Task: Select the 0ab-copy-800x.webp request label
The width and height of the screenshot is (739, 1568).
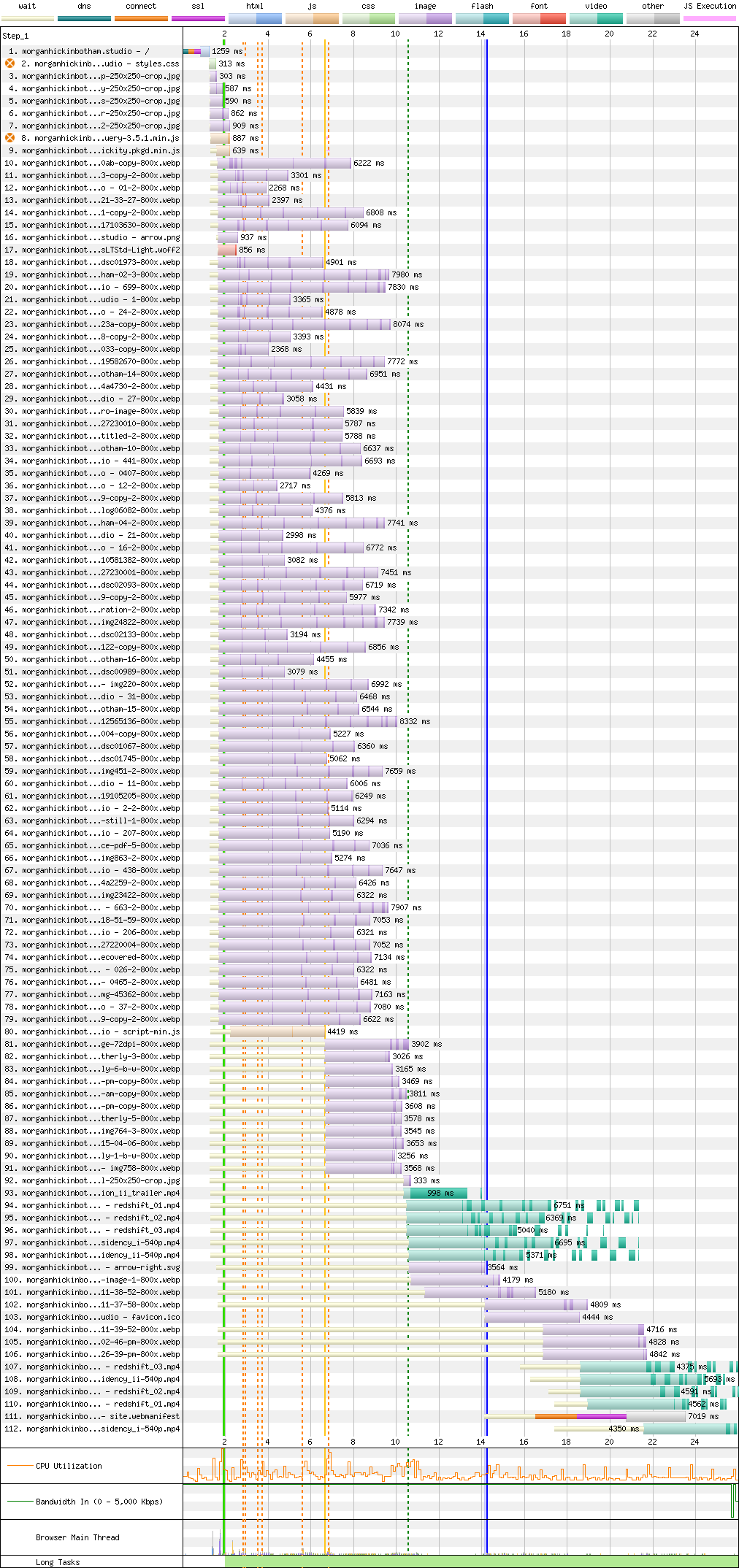Action: [x=92, y=164]
